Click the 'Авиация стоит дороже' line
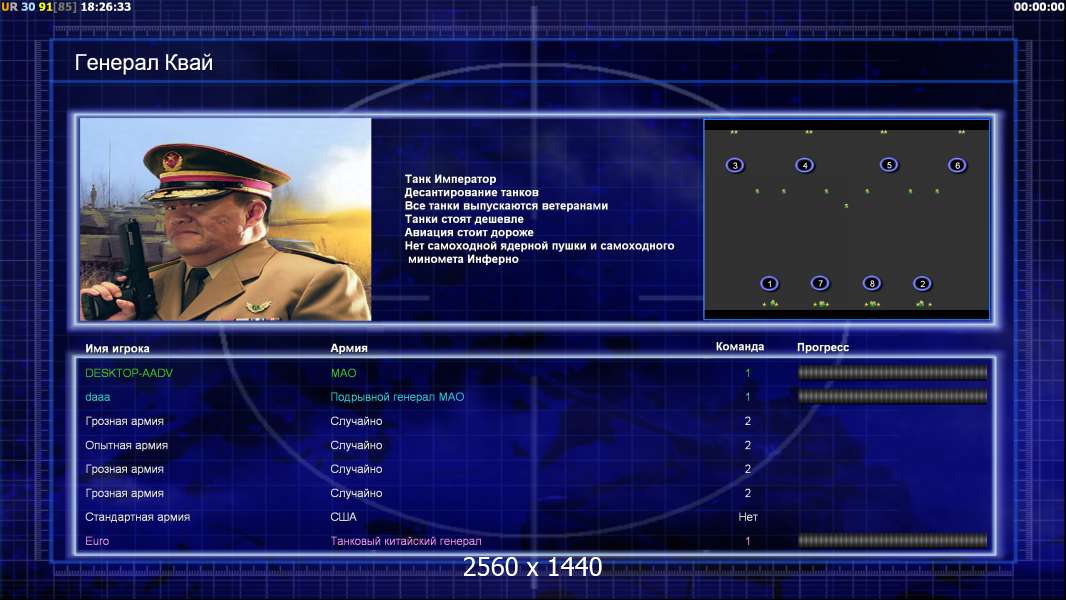This screenshot has height=600, width=1066. 468,232
